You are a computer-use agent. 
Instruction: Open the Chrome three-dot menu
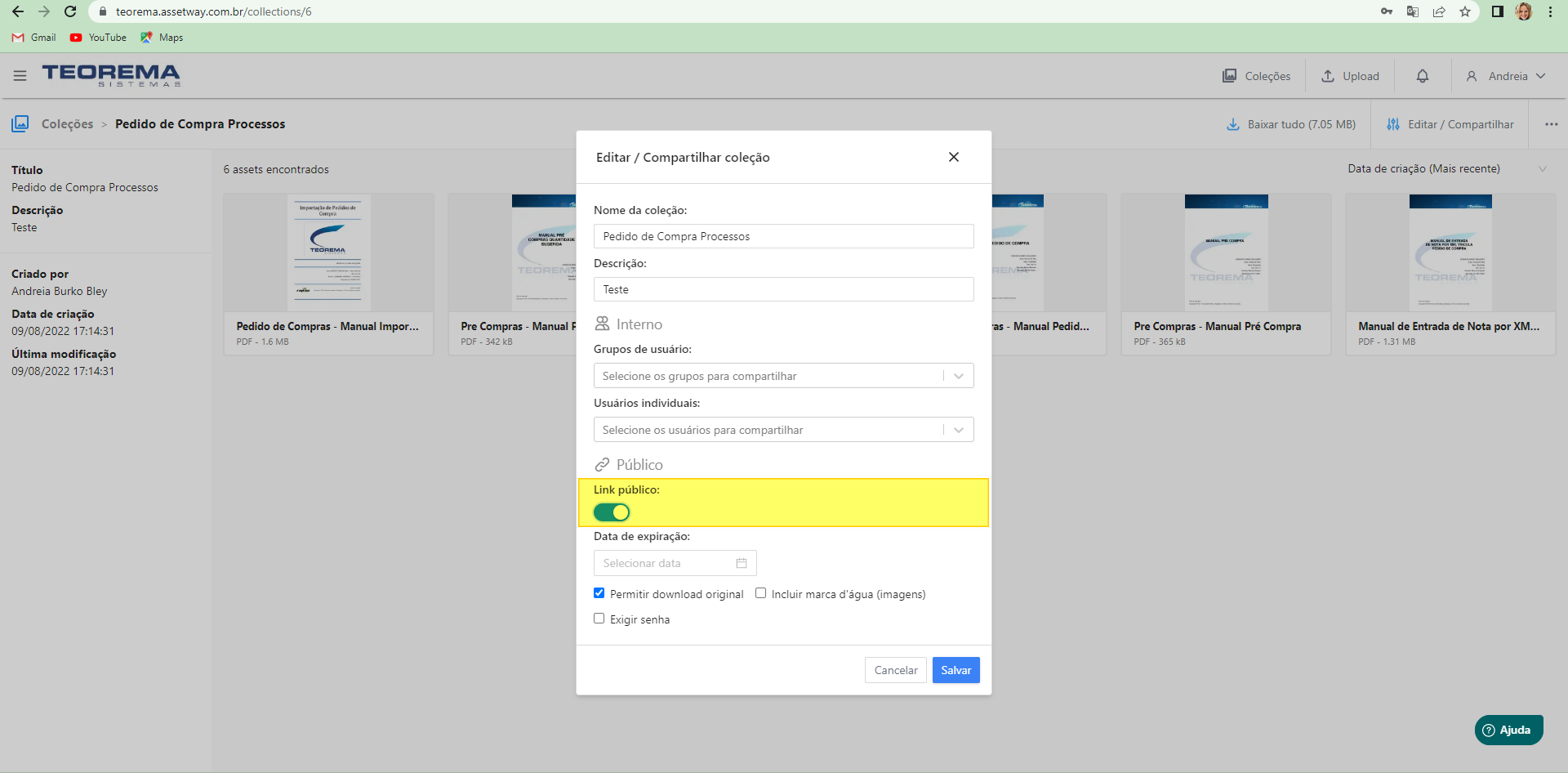(1550, 11)
